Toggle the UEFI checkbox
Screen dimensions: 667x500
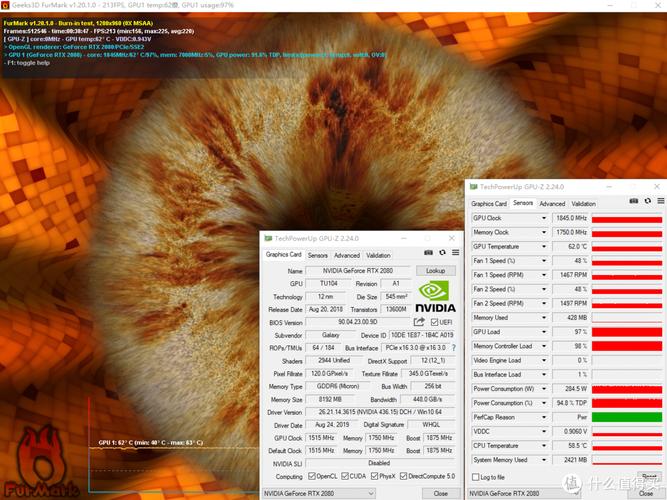(x=434, y=322)
